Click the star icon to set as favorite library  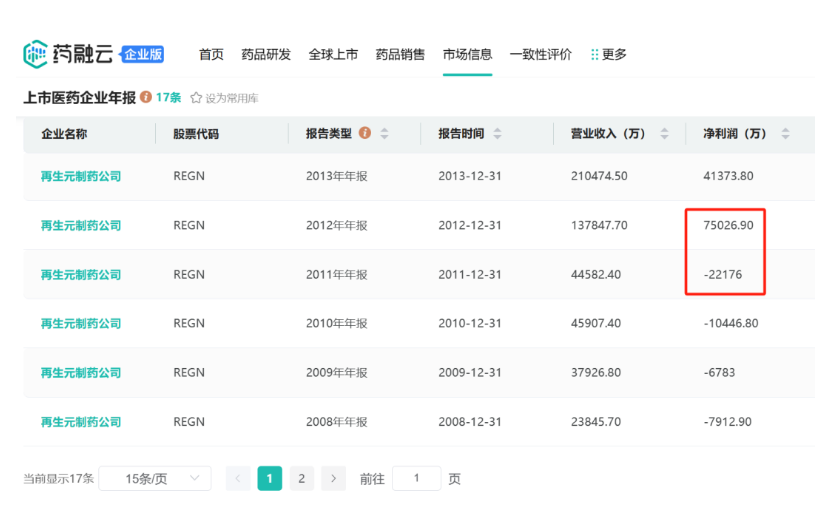point(196,98)
